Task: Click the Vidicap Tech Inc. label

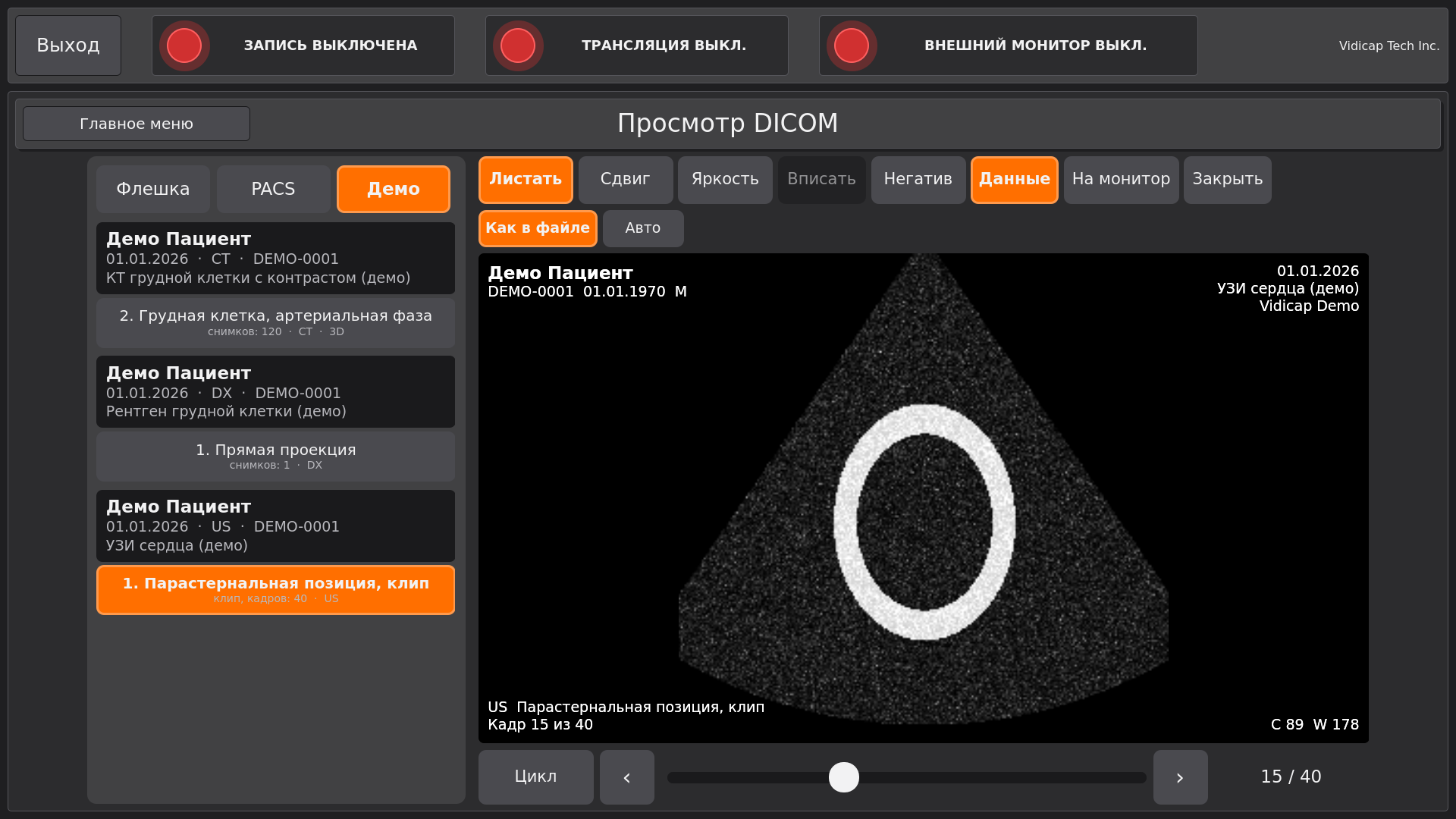Action: click(1389, 45)
